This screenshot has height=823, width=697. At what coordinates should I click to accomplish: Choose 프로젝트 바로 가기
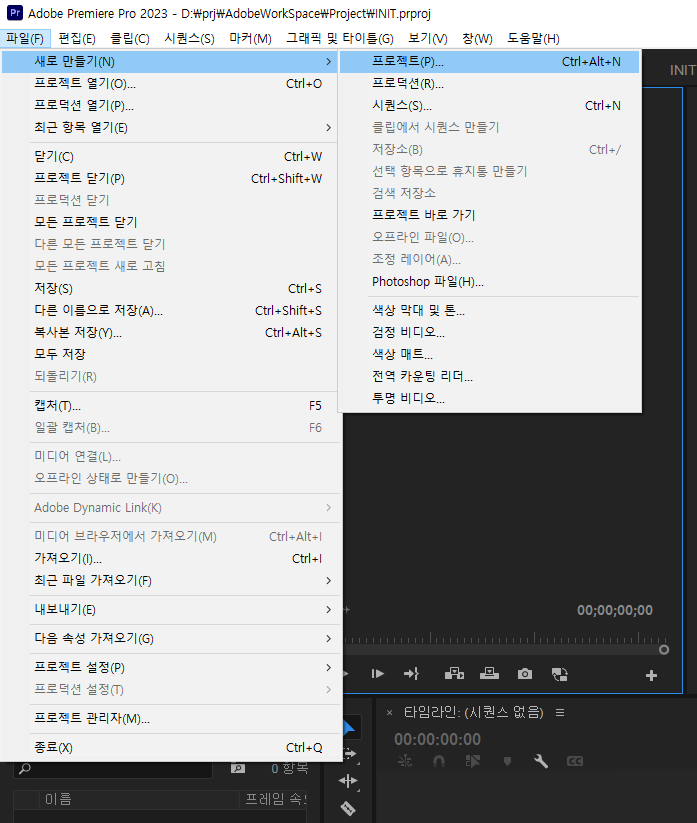(x=489, y=215)
